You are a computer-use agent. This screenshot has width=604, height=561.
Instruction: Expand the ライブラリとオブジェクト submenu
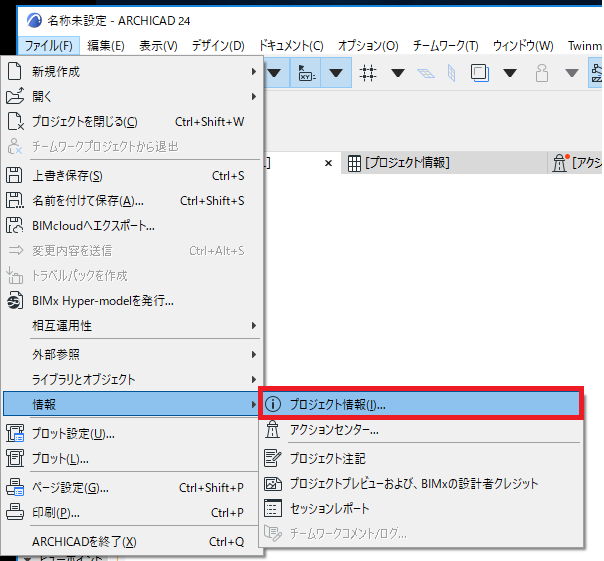pyautogui.click(x=132, y=380)
